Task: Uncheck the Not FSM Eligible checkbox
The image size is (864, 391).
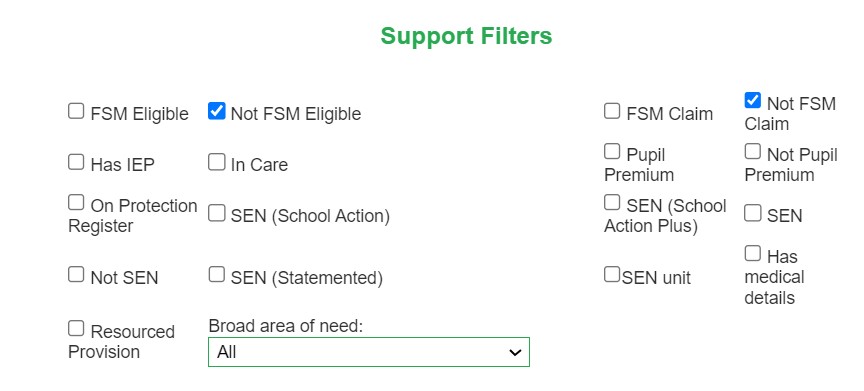Action: [x=217, y=111]
